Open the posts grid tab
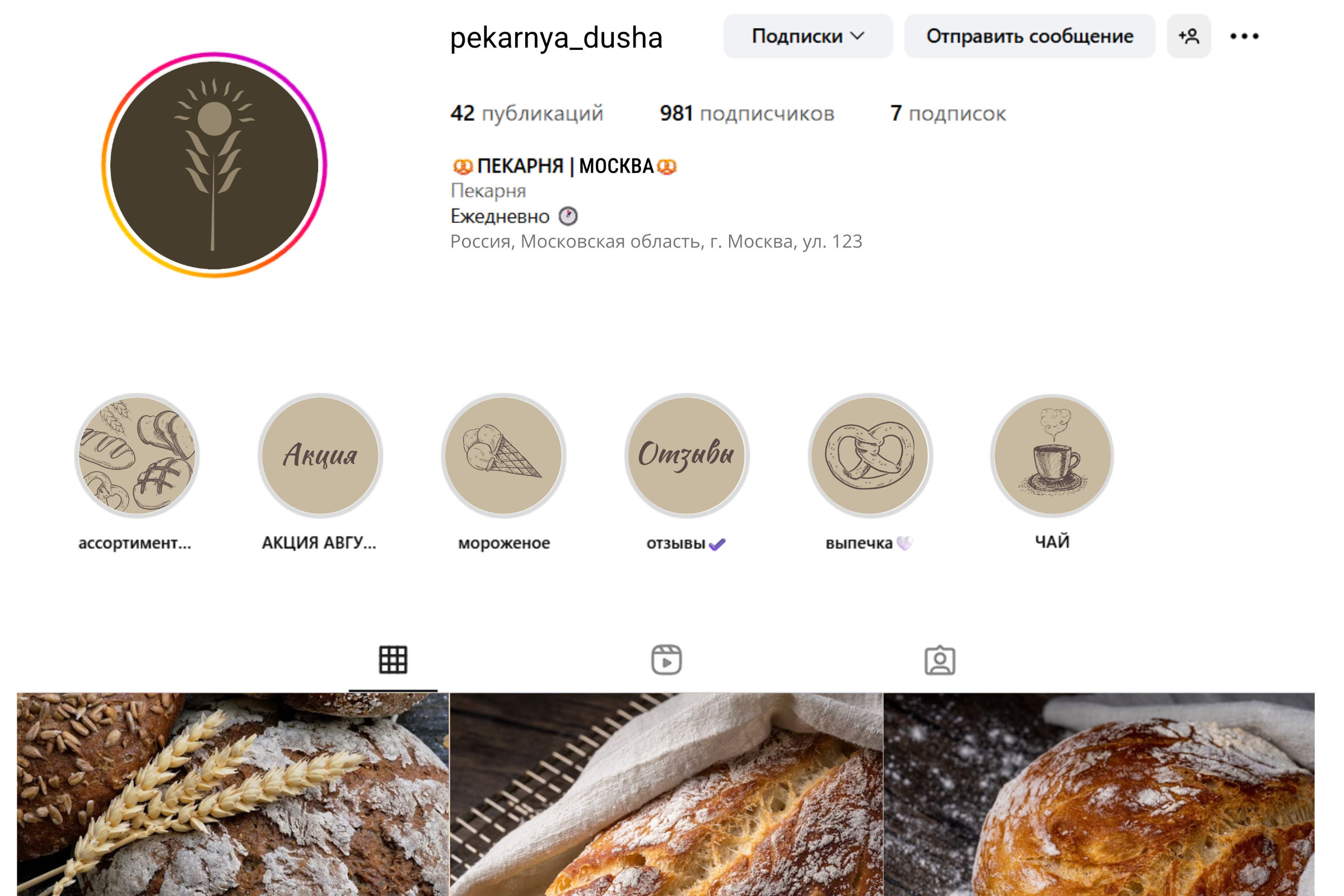The height and width of the screenshot is (896, 1344). pyautogui.click(x=393, y=660)
